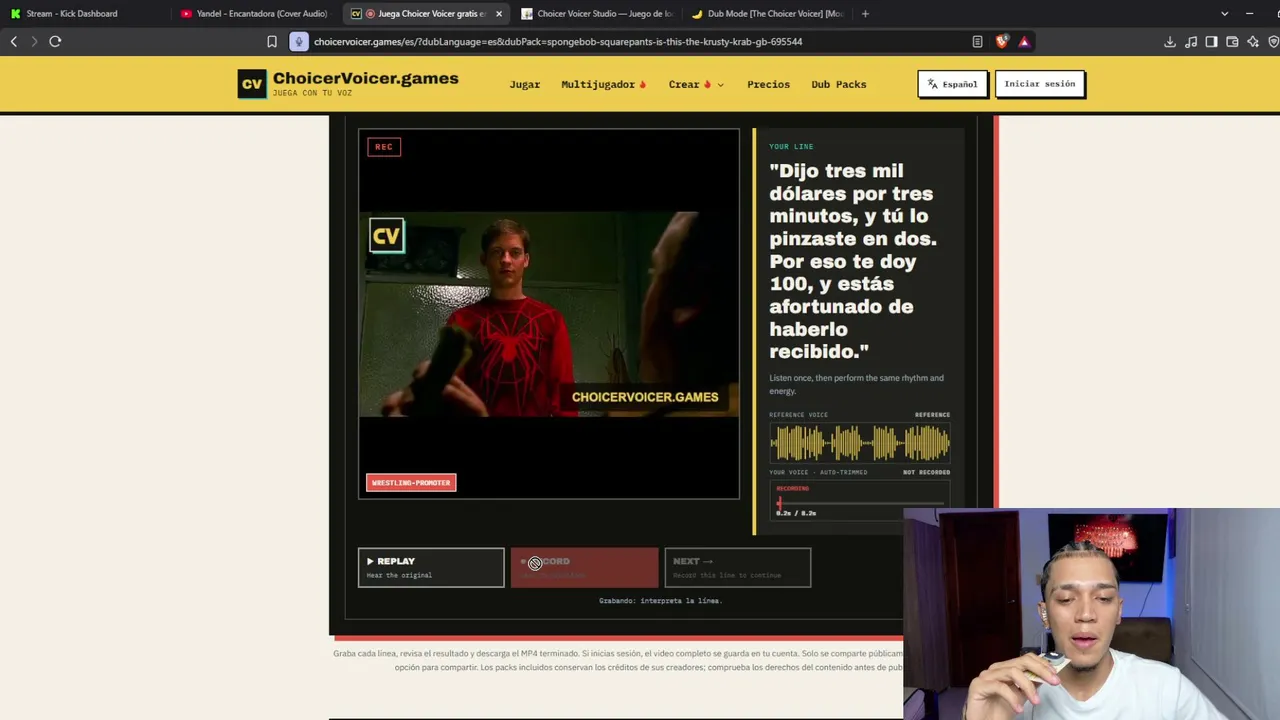Click the Iniciar sesión button
Viewport: 1280px width, 720px height.
pos(1040,84)
